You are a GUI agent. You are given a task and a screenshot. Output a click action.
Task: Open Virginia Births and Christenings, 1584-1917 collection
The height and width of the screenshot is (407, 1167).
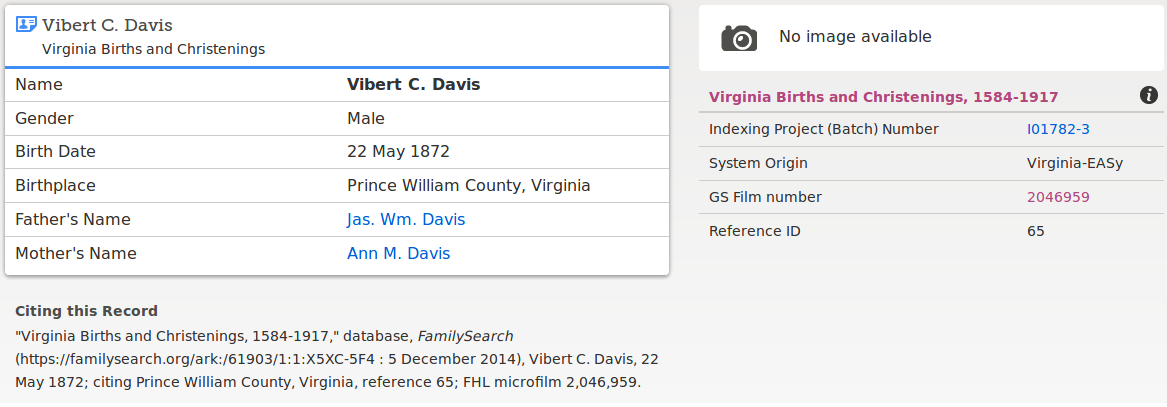point(883,97)
